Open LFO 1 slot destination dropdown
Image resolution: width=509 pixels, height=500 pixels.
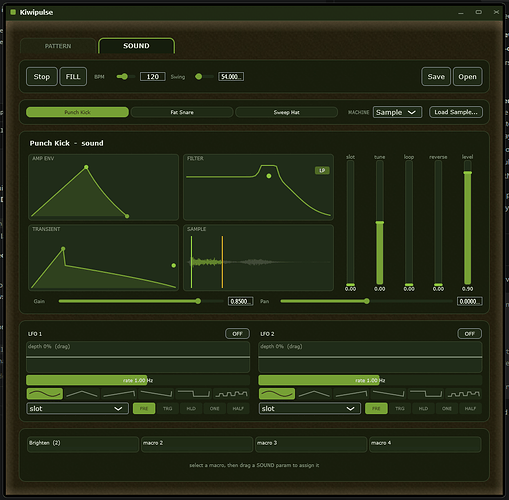[77, 409]
